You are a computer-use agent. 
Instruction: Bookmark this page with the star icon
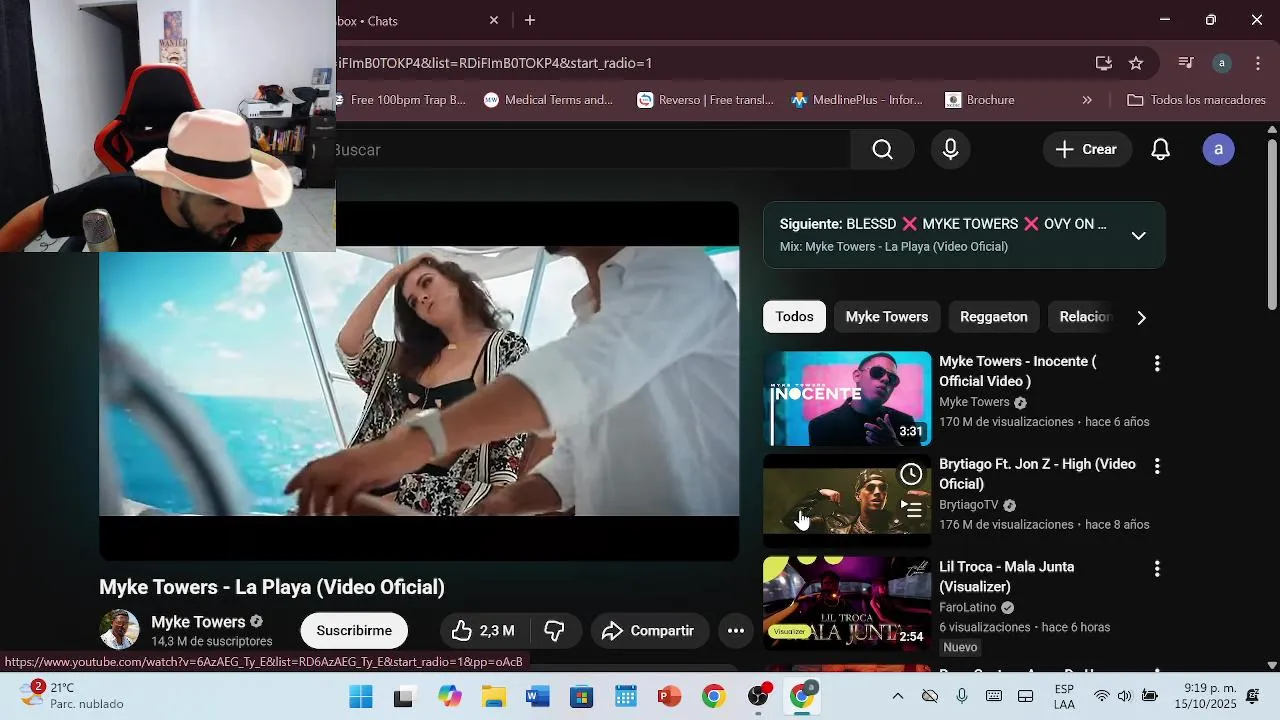(x=1136, y=63)
